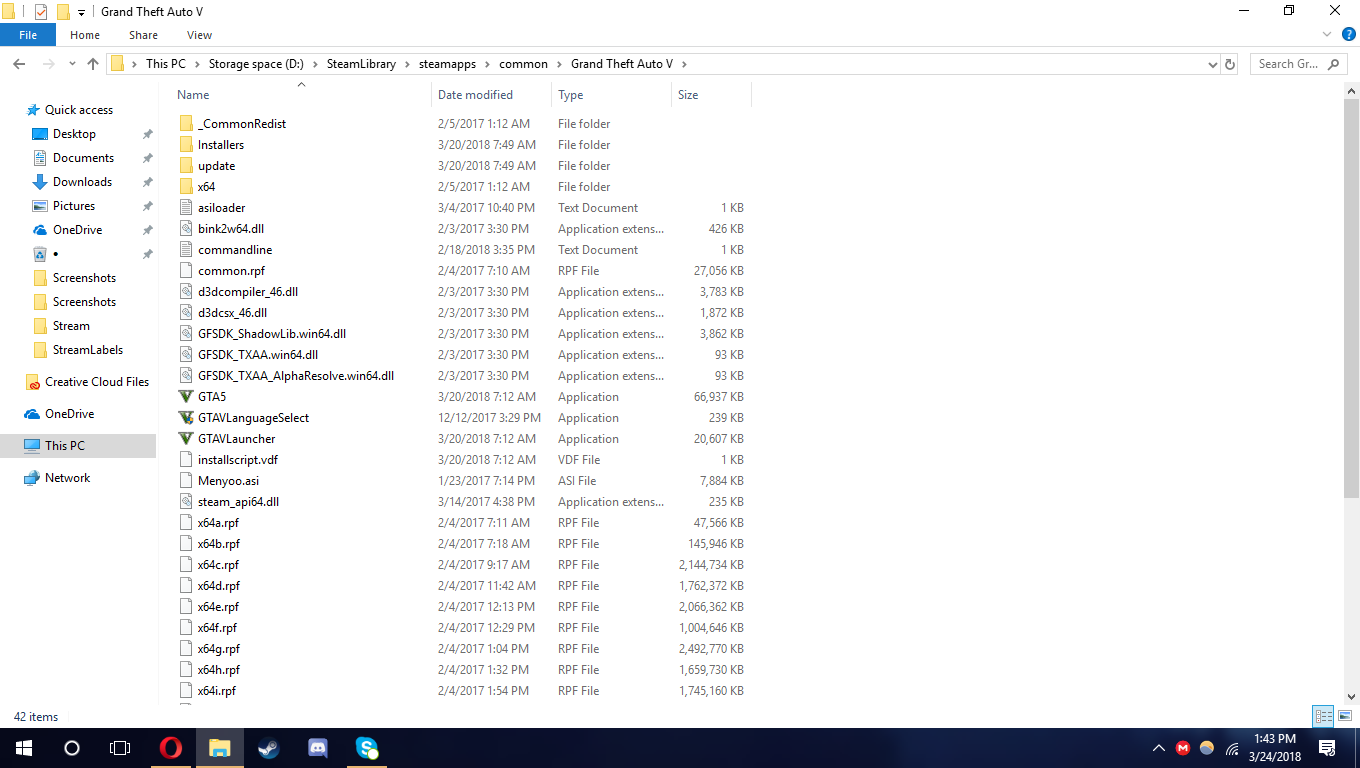Switch to large icons view in status bar
1360x768 pixels.
(1345, 716)
